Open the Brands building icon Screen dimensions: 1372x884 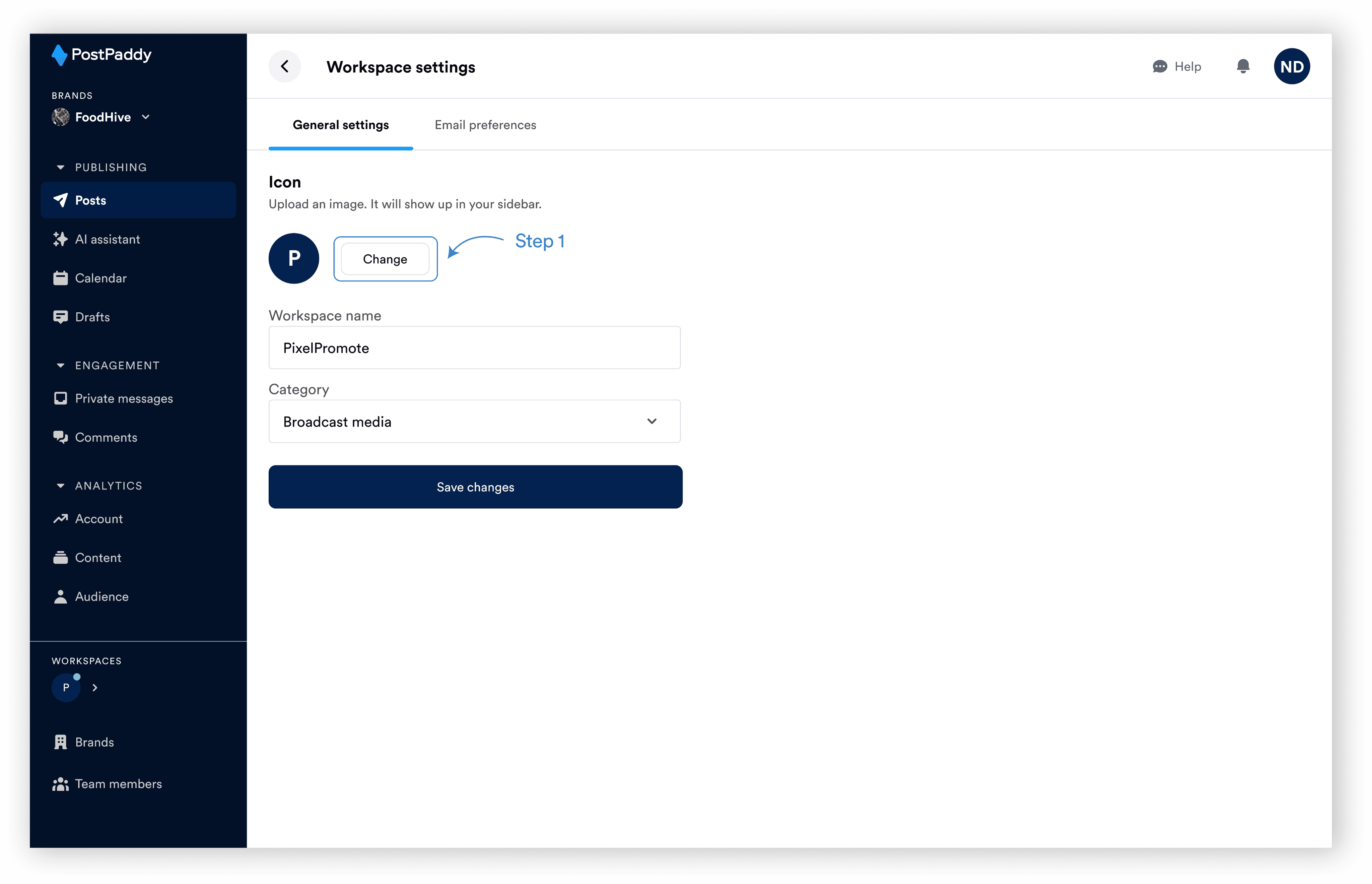(60, 742)
